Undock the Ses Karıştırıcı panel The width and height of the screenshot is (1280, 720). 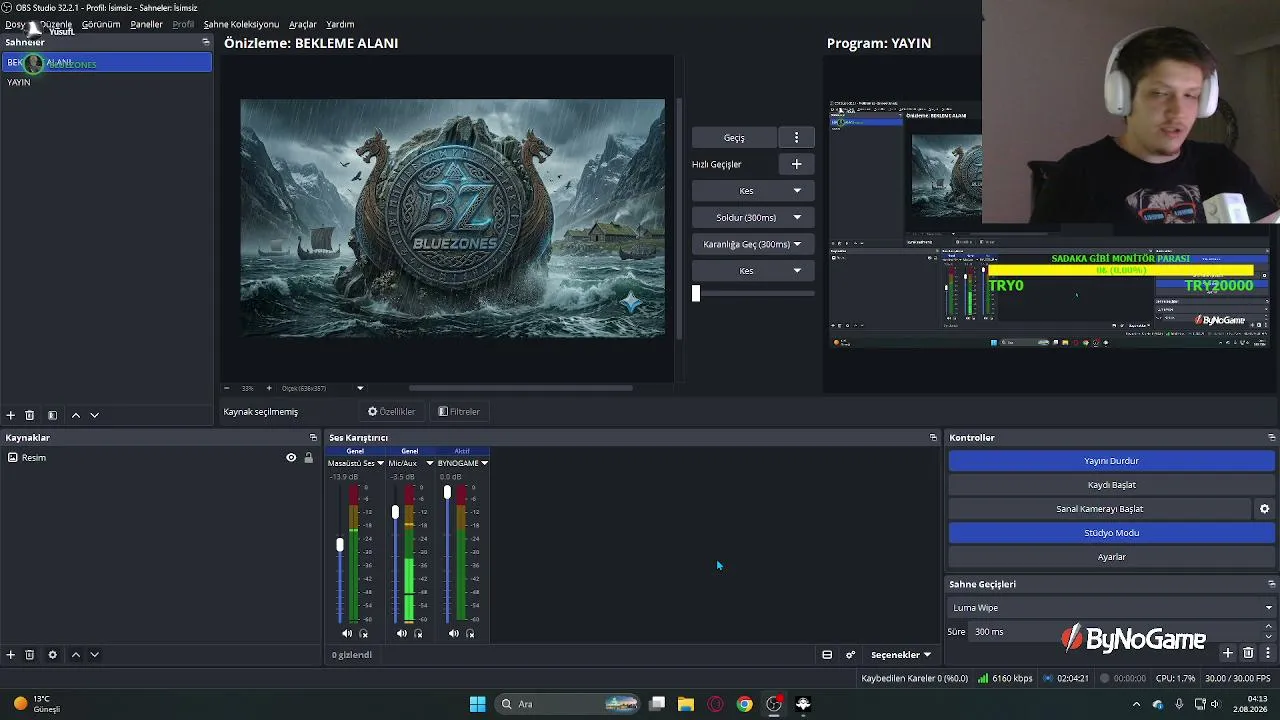pyautogui.click(x=933, y=438)
